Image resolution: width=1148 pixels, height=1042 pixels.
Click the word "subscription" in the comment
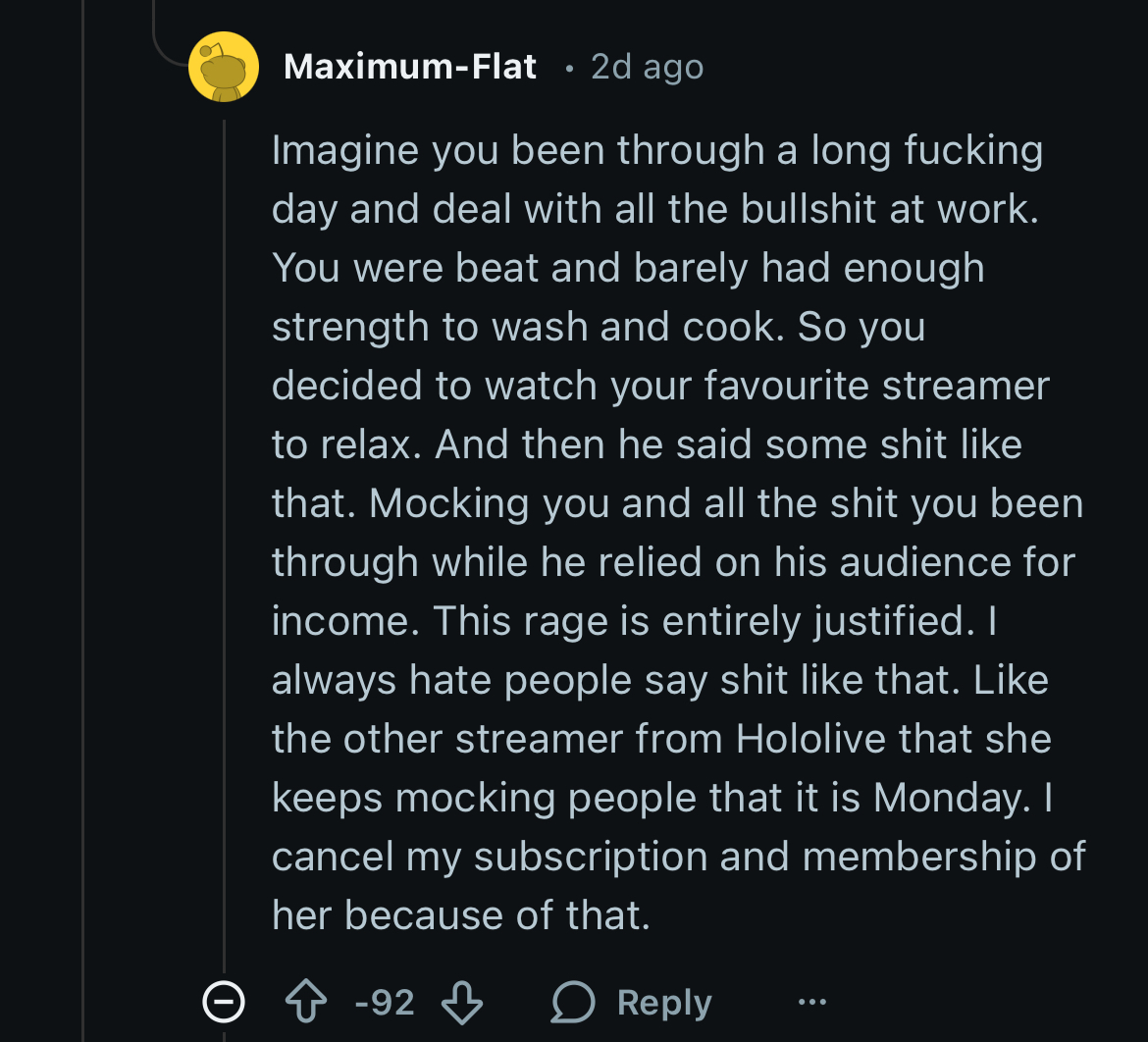tap(592, 857)
